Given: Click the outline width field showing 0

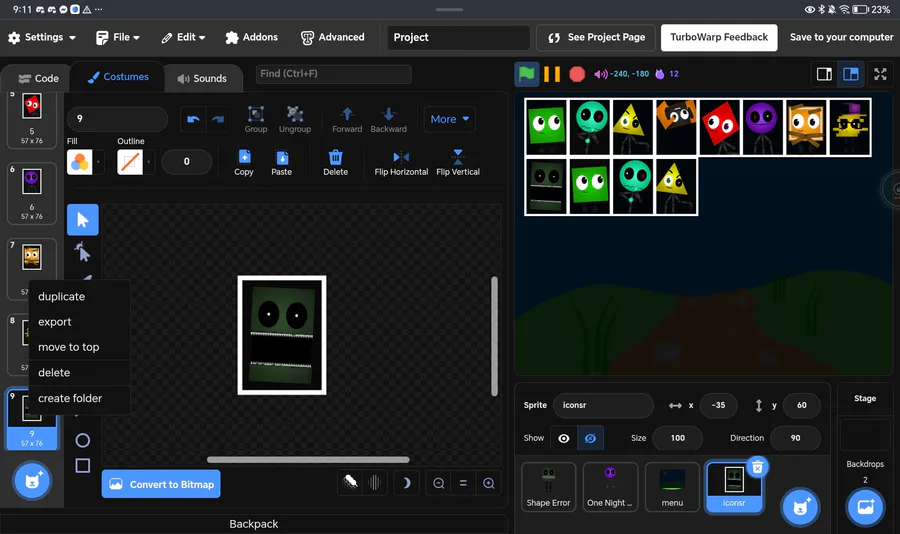Looking at the screenshot, I should (x=187, y=162).
